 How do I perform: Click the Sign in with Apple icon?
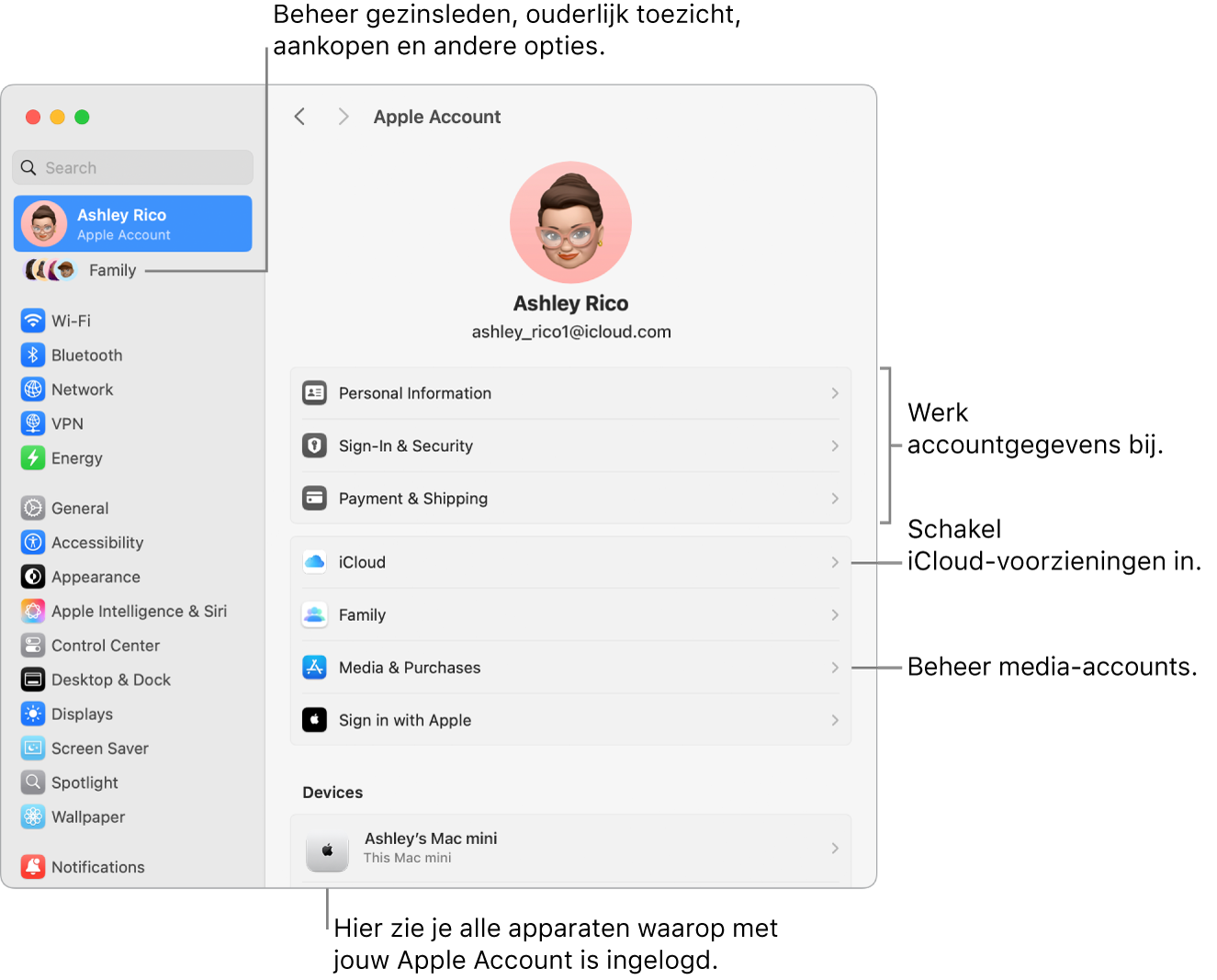(314, 719)
